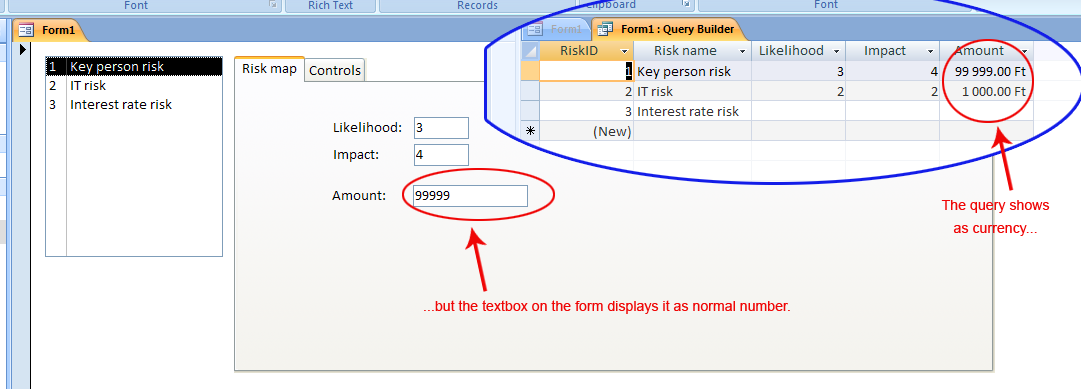Click the Impact column header
The image size is (1081, 389).
pos(892,50)
